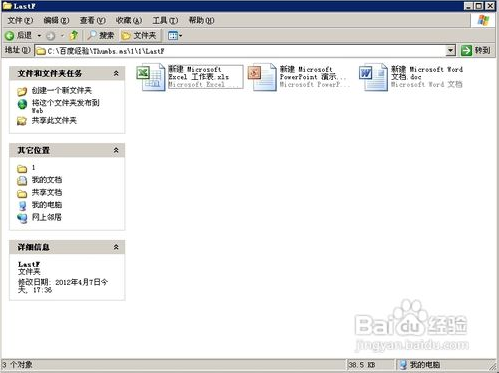The image size is (499, 373).
Task: Click the 共享文档 folder icon
Action: click(x=22, y=193)
